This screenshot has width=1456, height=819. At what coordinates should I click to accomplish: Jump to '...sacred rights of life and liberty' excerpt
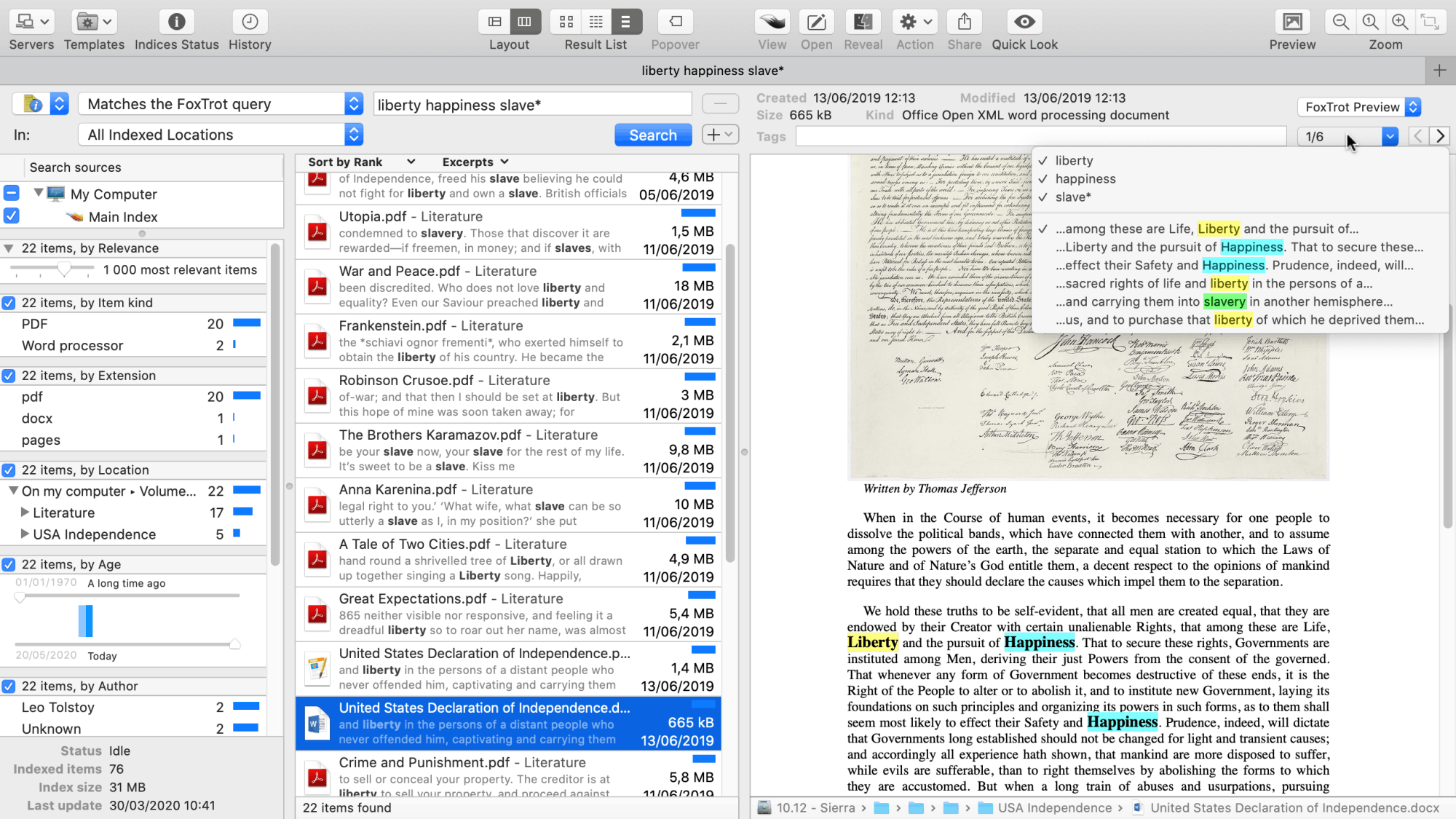click(1214, 283)
